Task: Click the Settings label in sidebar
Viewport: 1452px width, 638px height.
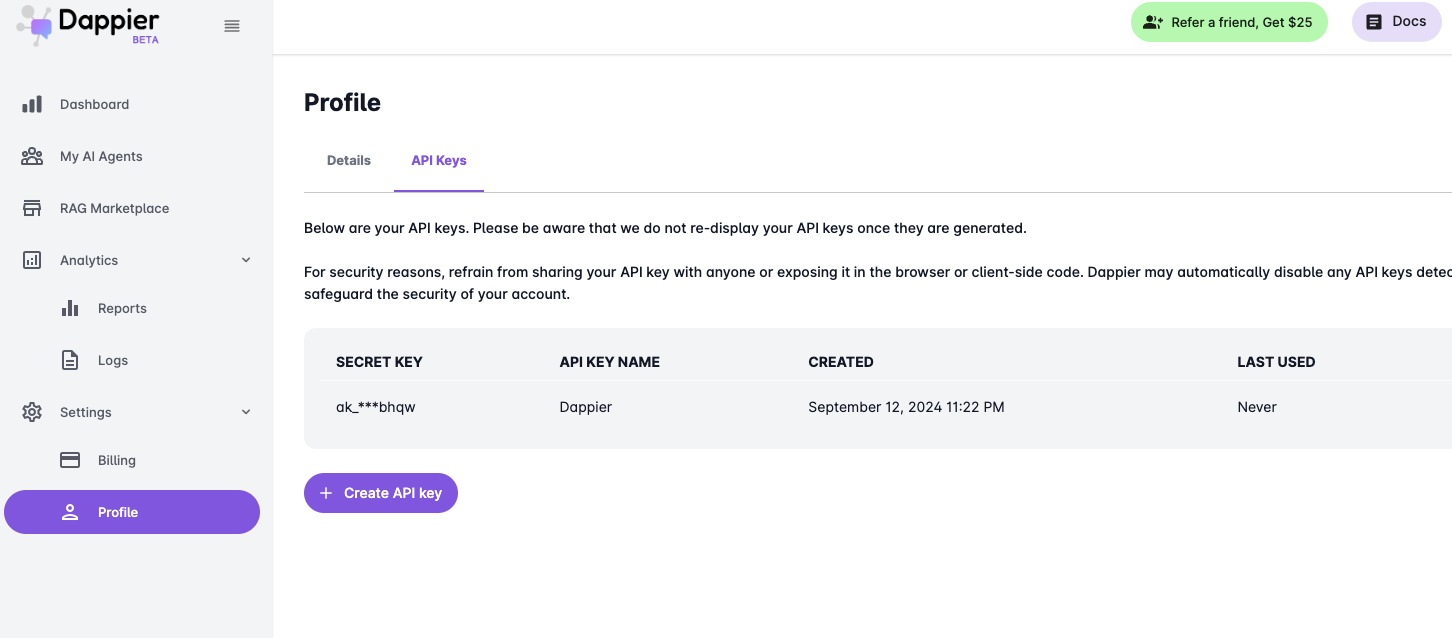Action: click(x=86, y=412)
